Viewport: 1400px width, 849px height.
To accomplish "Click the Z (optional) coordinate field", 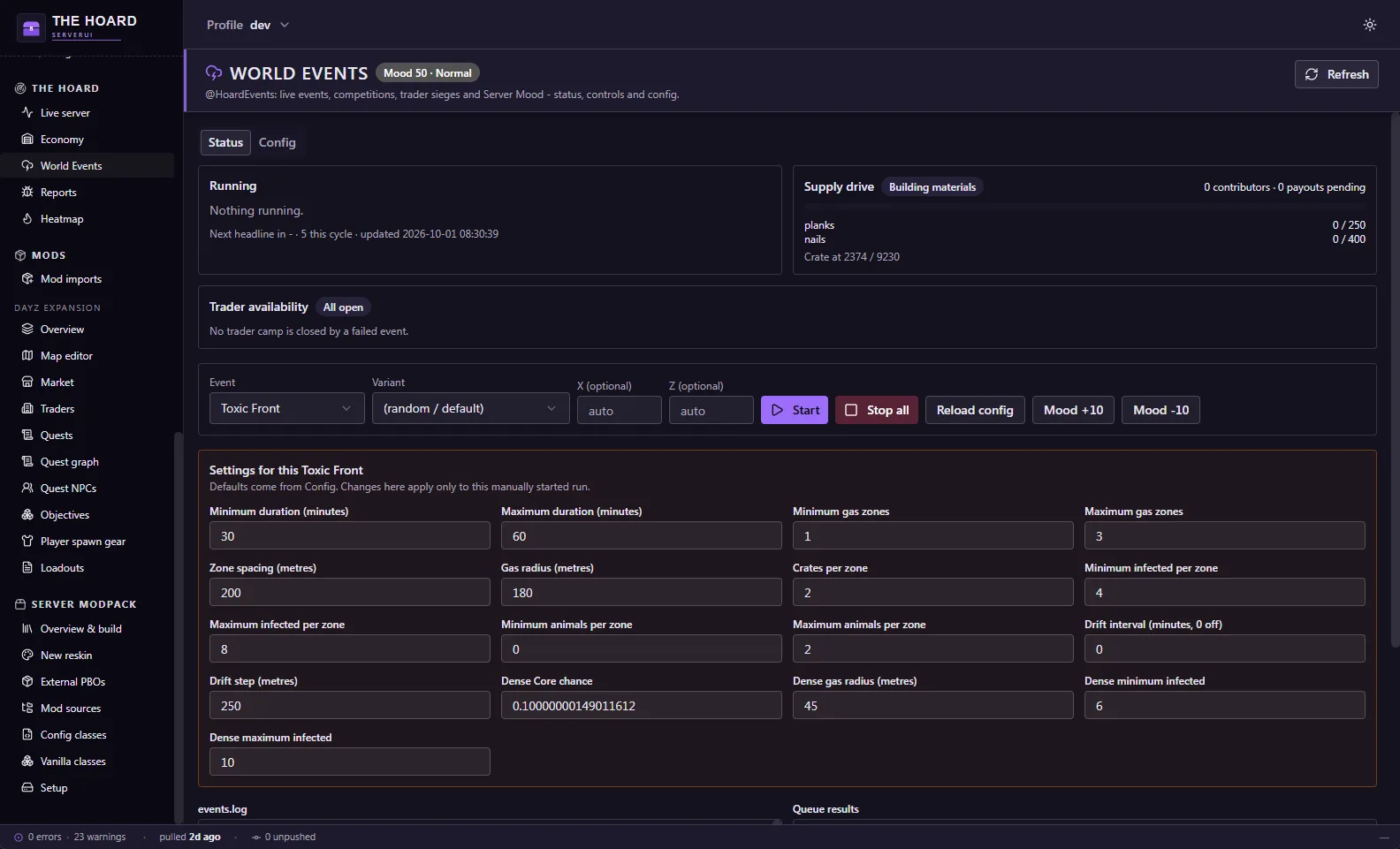I will tap(711, 410).
